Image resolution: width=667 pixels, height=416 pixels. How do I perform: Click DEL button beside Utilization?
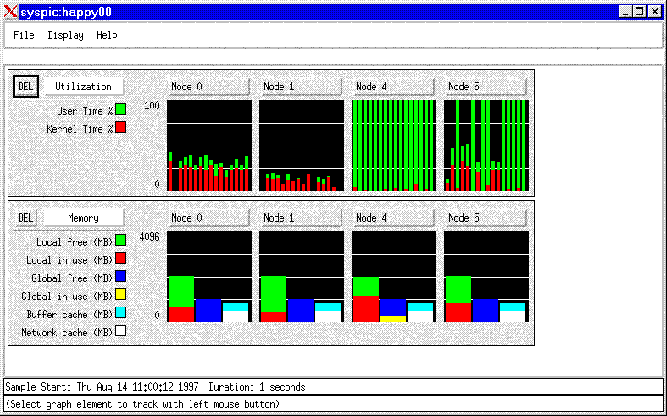(x=26, y=86)
